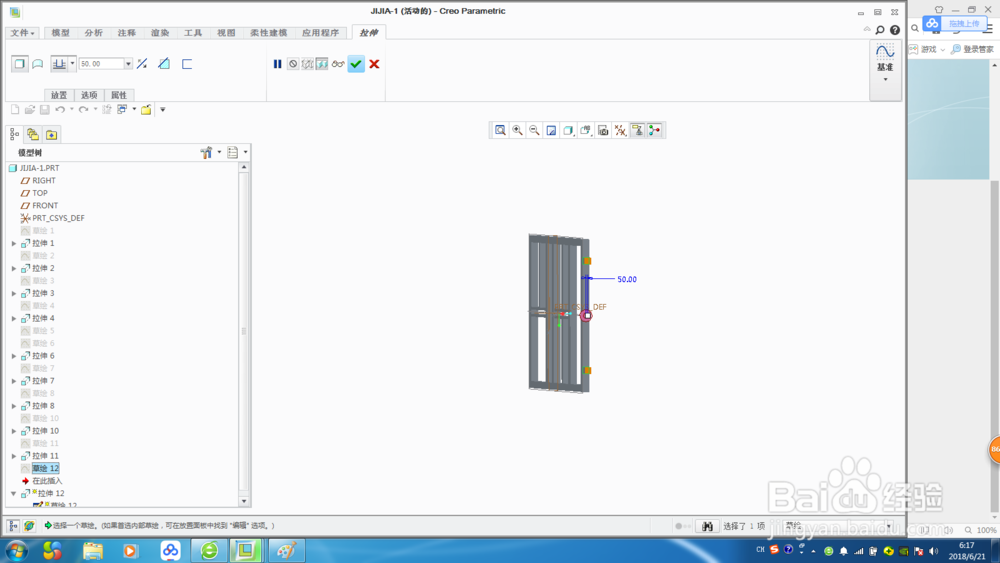Open the 放置 placement tab
This screenshot has width=1000, height=563.
(x=59, y=95)
